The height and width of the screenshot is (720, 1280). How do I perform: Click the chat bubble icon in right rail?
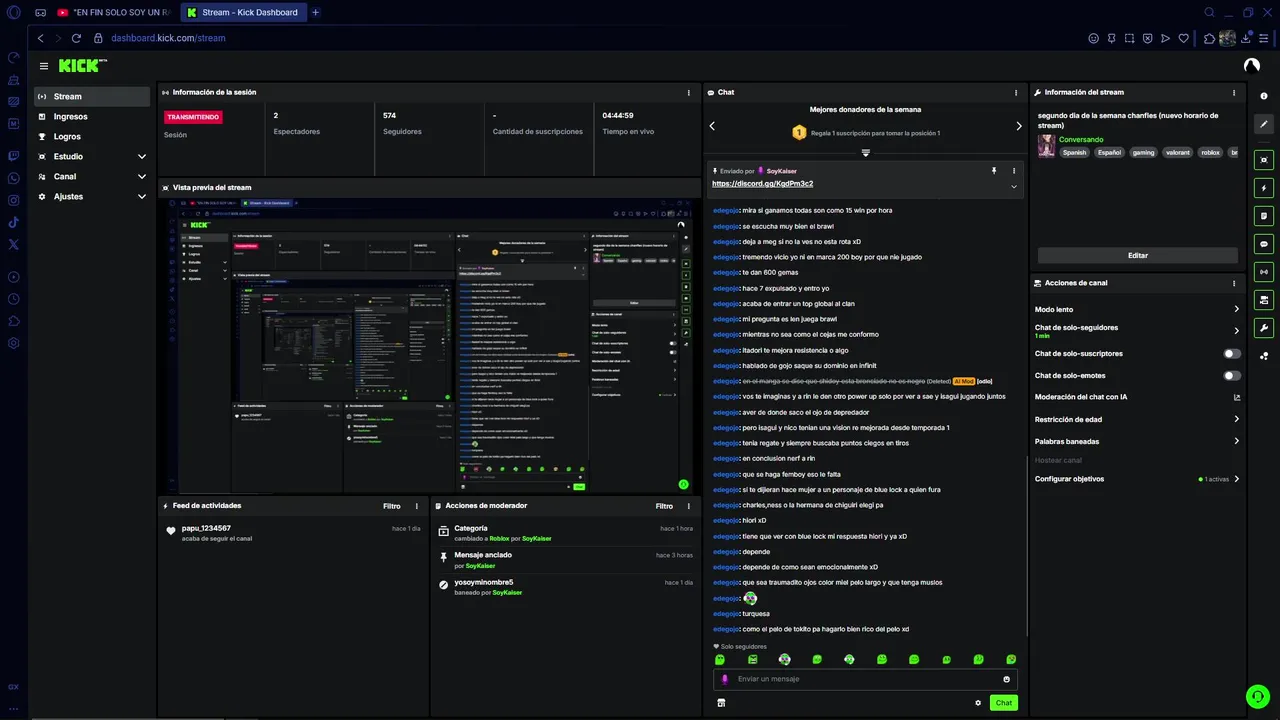click(1264, 244)
